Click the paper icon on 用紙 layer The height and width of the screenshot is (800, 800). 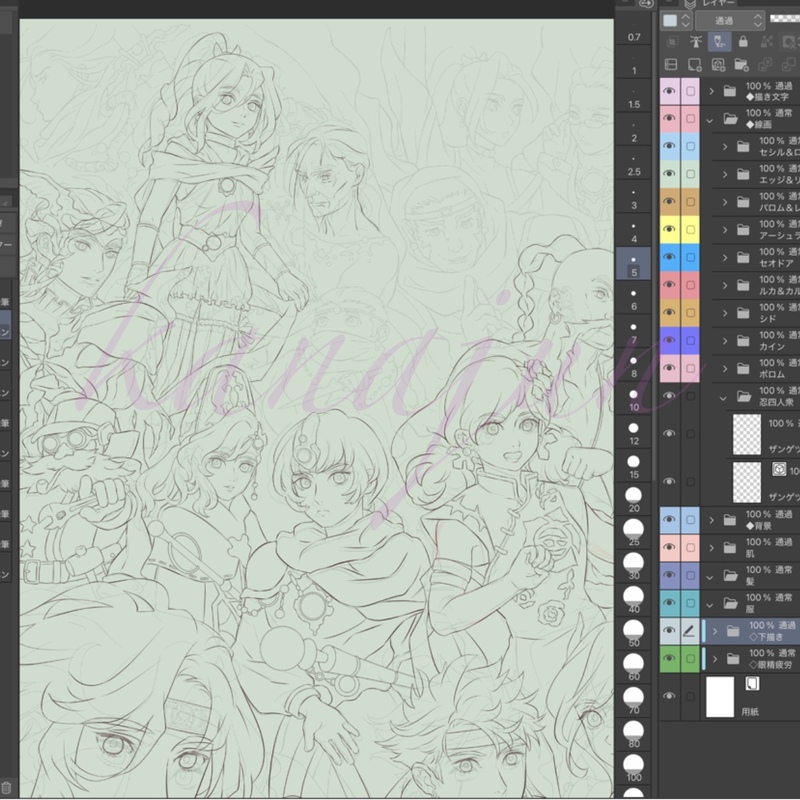pyautogui.click(x=753, y=684)
